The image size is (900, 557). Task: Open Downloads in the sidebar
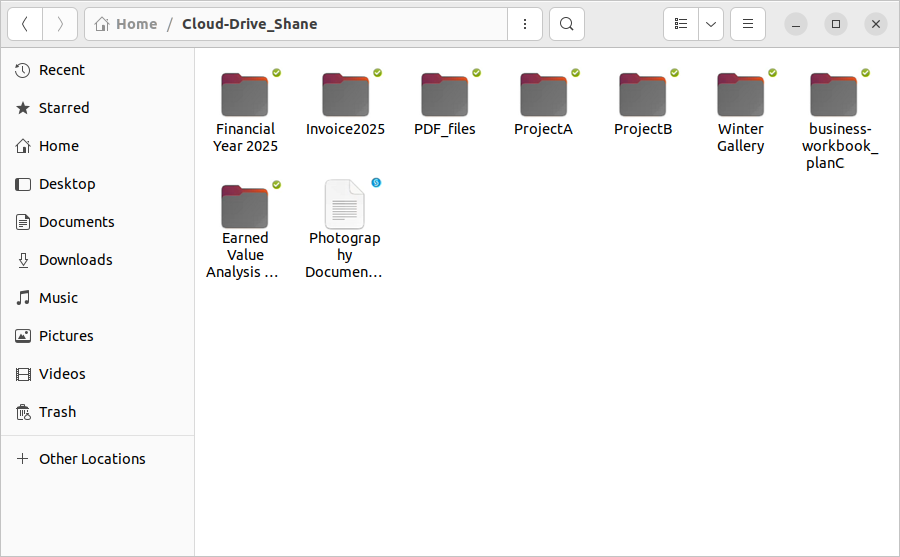75,260
